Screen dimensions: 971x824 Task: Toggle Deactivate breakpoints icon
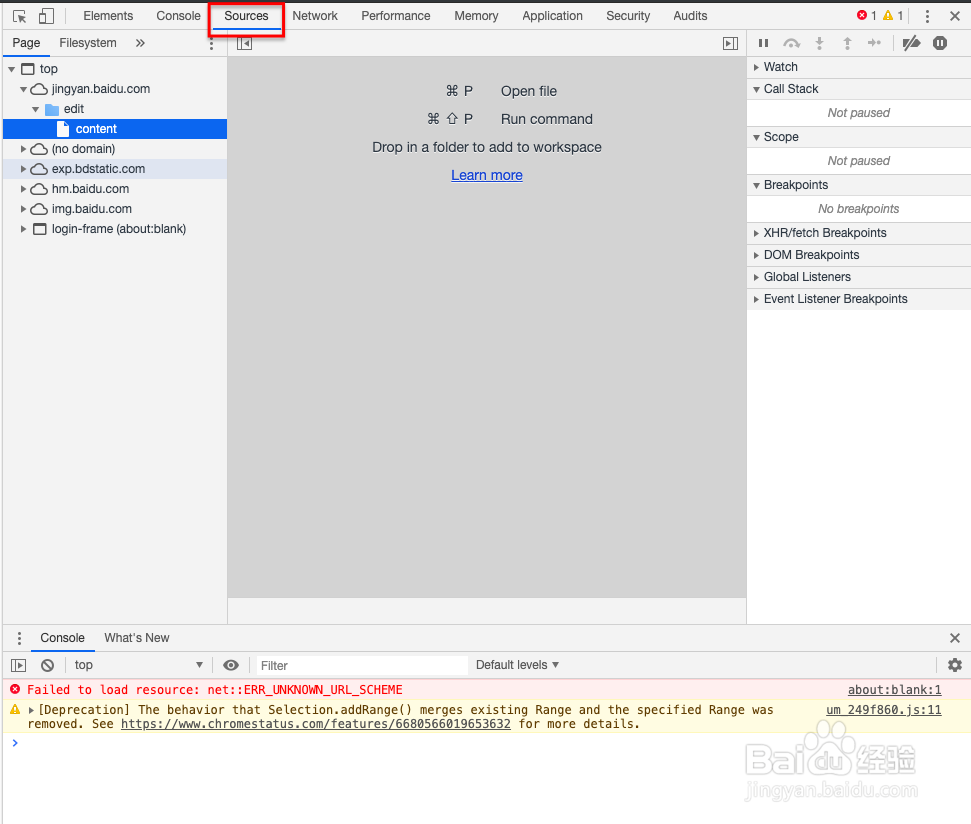912,43
